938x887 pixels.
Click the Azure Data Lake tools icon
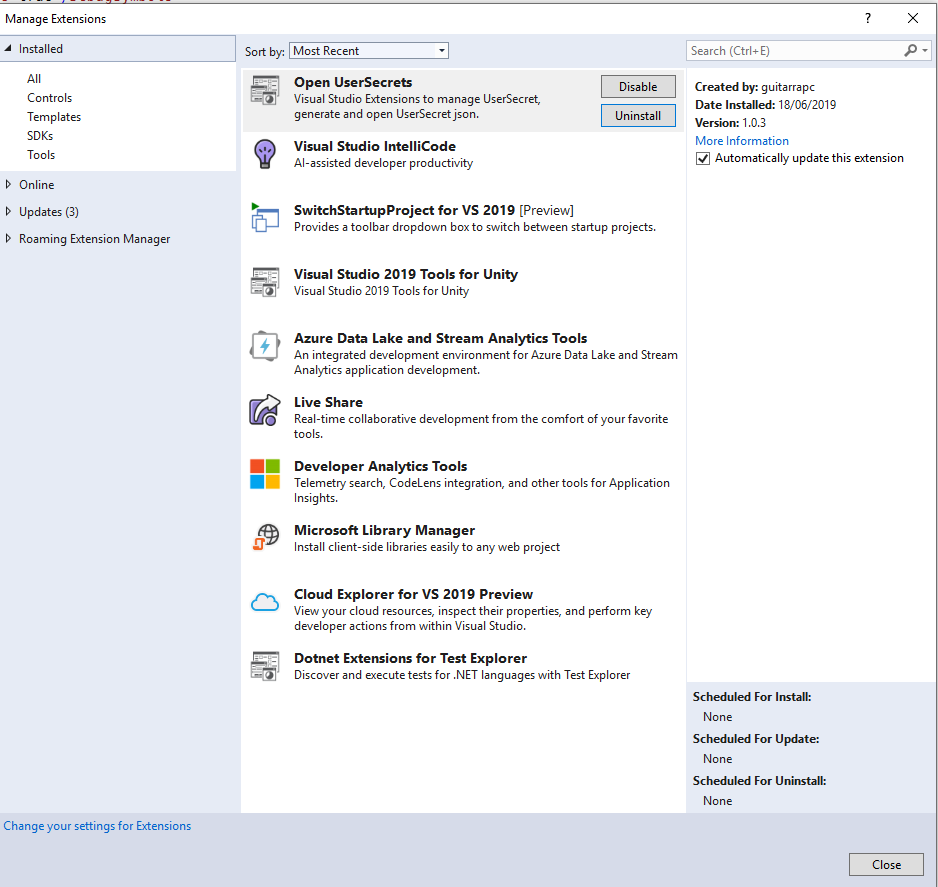[x=264, y=346]
